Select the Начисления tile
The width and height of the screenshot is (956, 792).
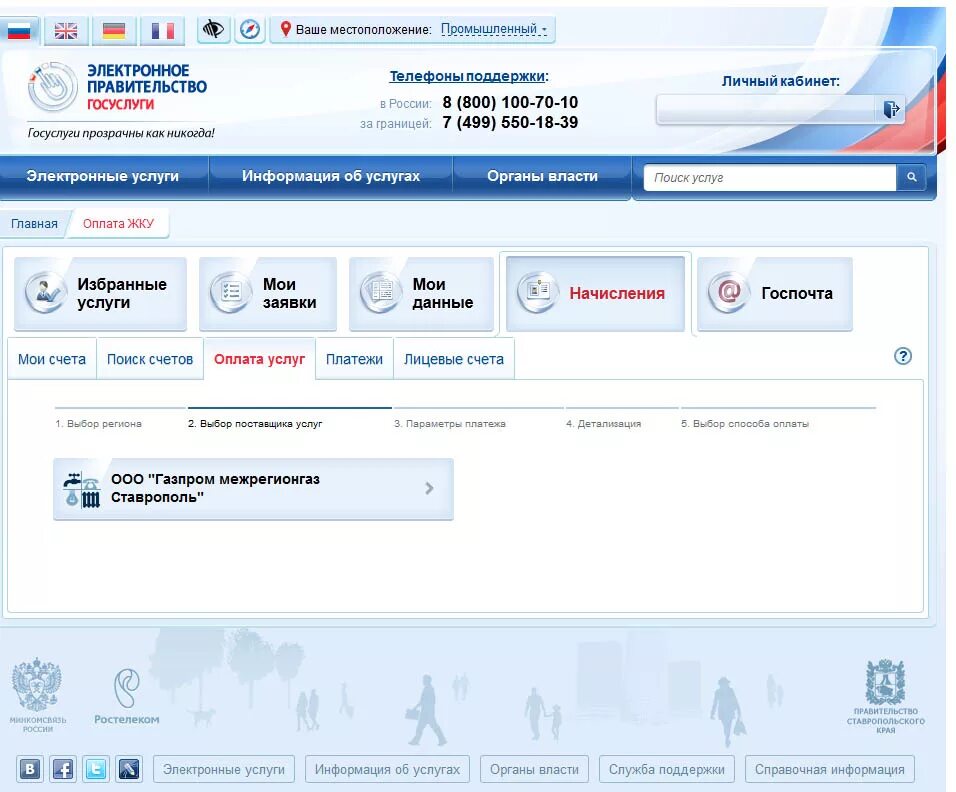(x=596, y=294)
